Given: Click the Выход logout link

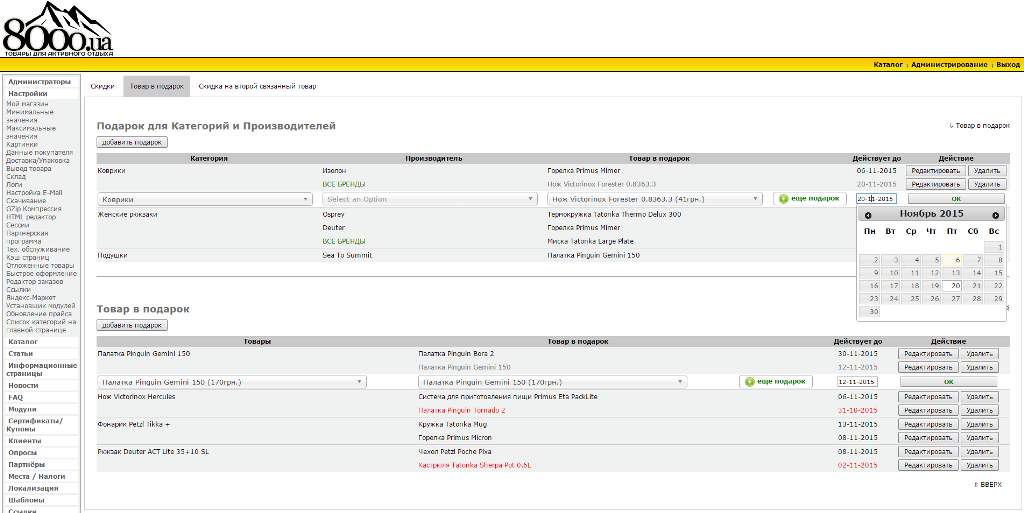Looking at the screenshot, I should click(x=1008, y=65).
